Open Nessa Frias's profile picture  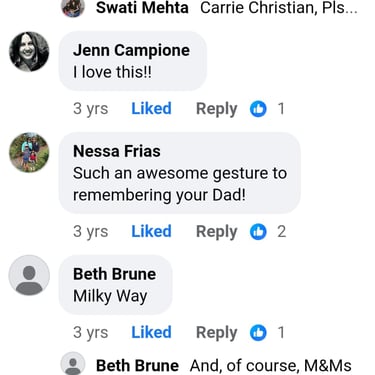point(29,152)
